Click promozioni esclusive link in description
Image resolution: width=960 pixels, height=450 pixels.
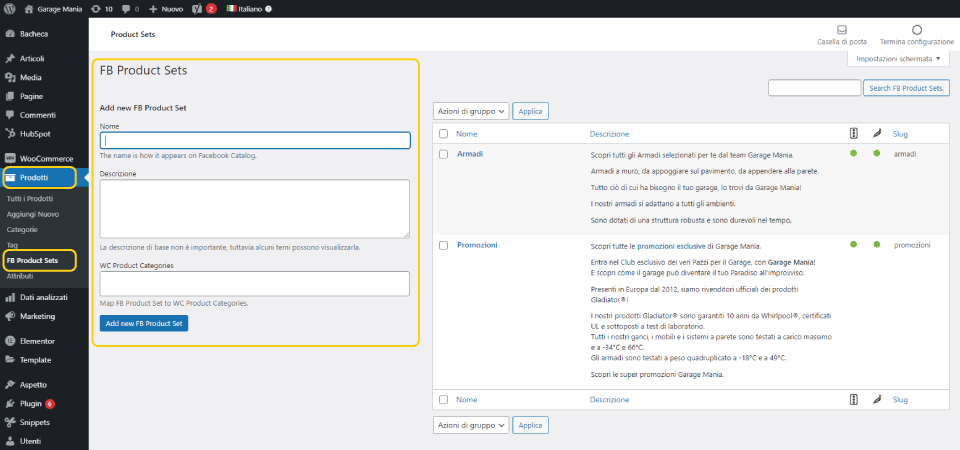coord(671,246)
